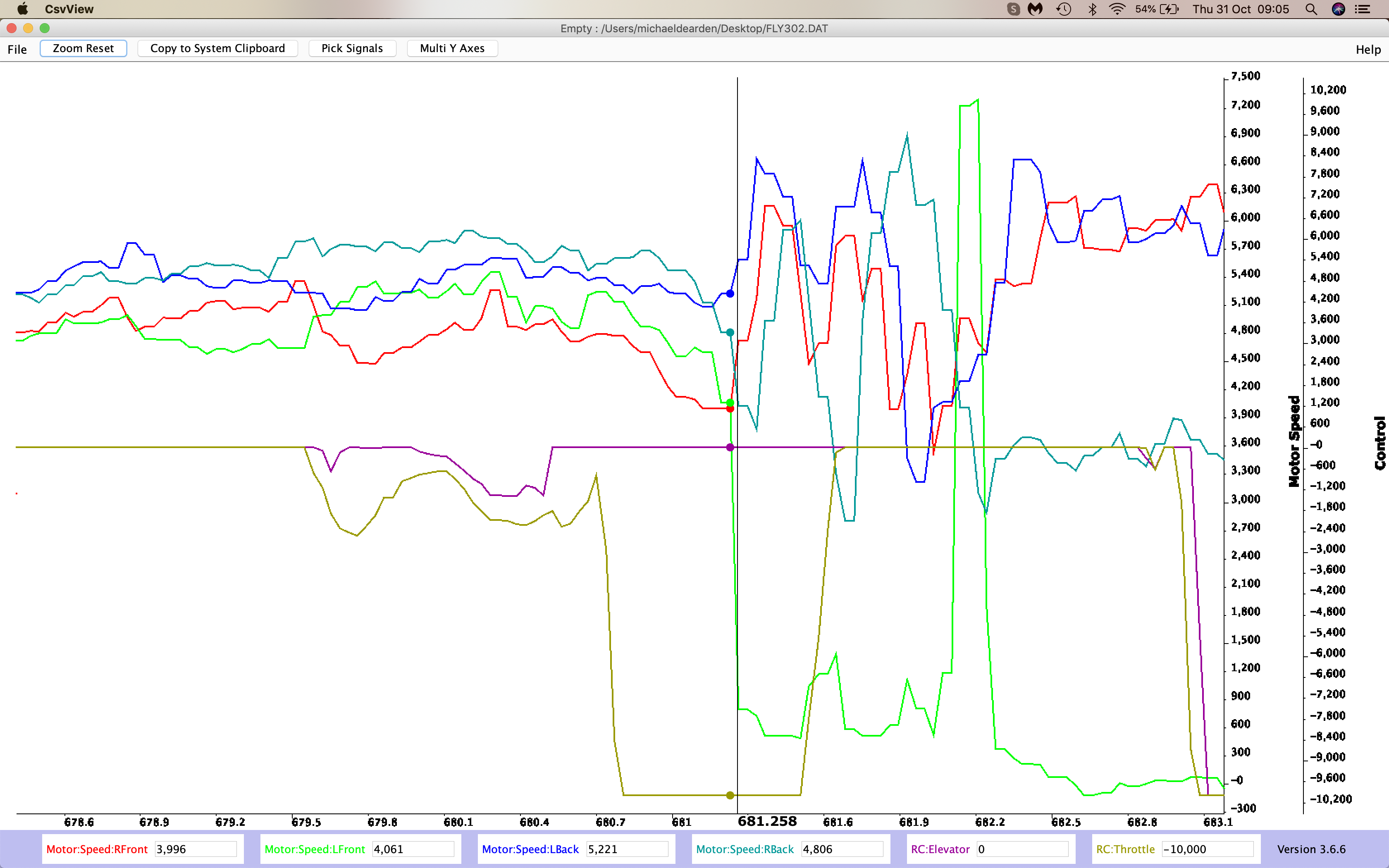This screenshot has width=1389, height=868.
Task: Close the CsvView window
Action: coord(12,28)
